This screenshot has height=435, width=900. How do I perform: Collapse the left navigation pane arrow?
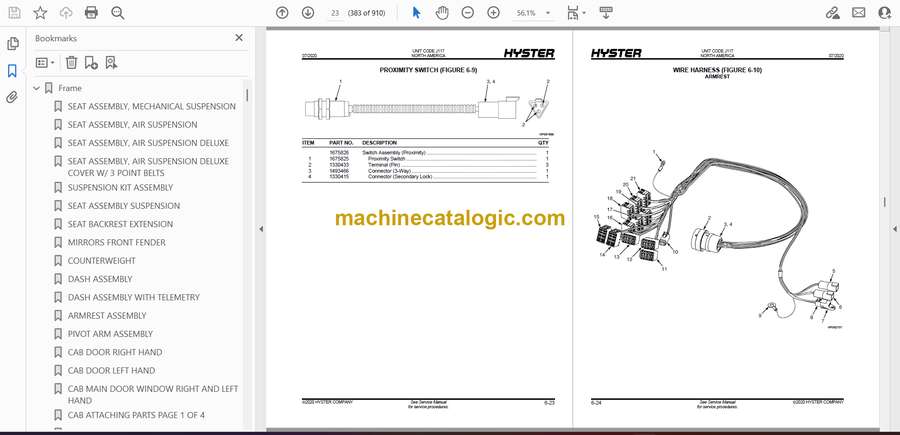(x=261, y=229)
